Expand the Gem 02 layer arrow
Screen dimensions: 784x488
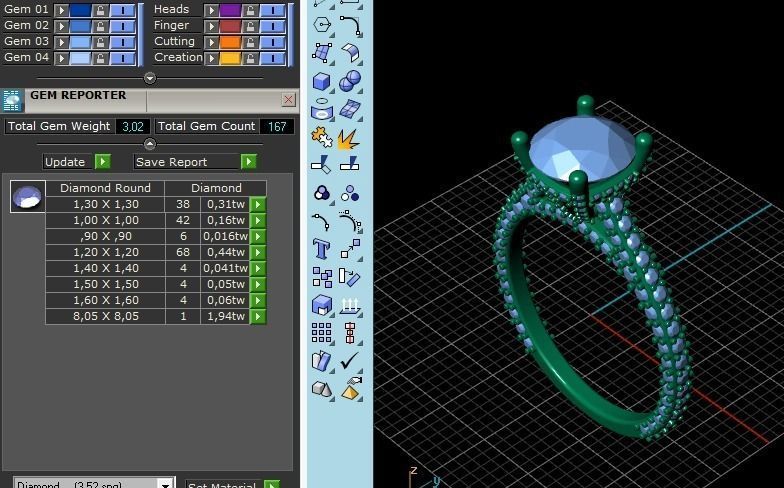(62, 26)
